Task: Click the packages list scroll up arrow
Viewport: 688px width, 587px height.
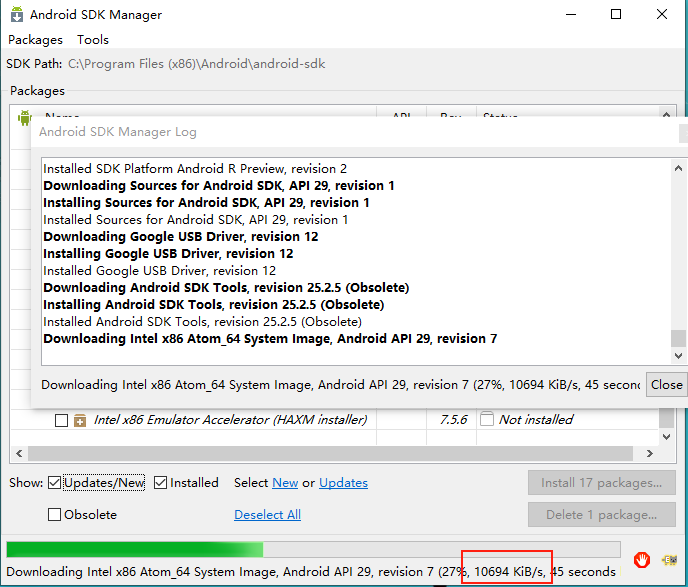Action: [666, 114]
